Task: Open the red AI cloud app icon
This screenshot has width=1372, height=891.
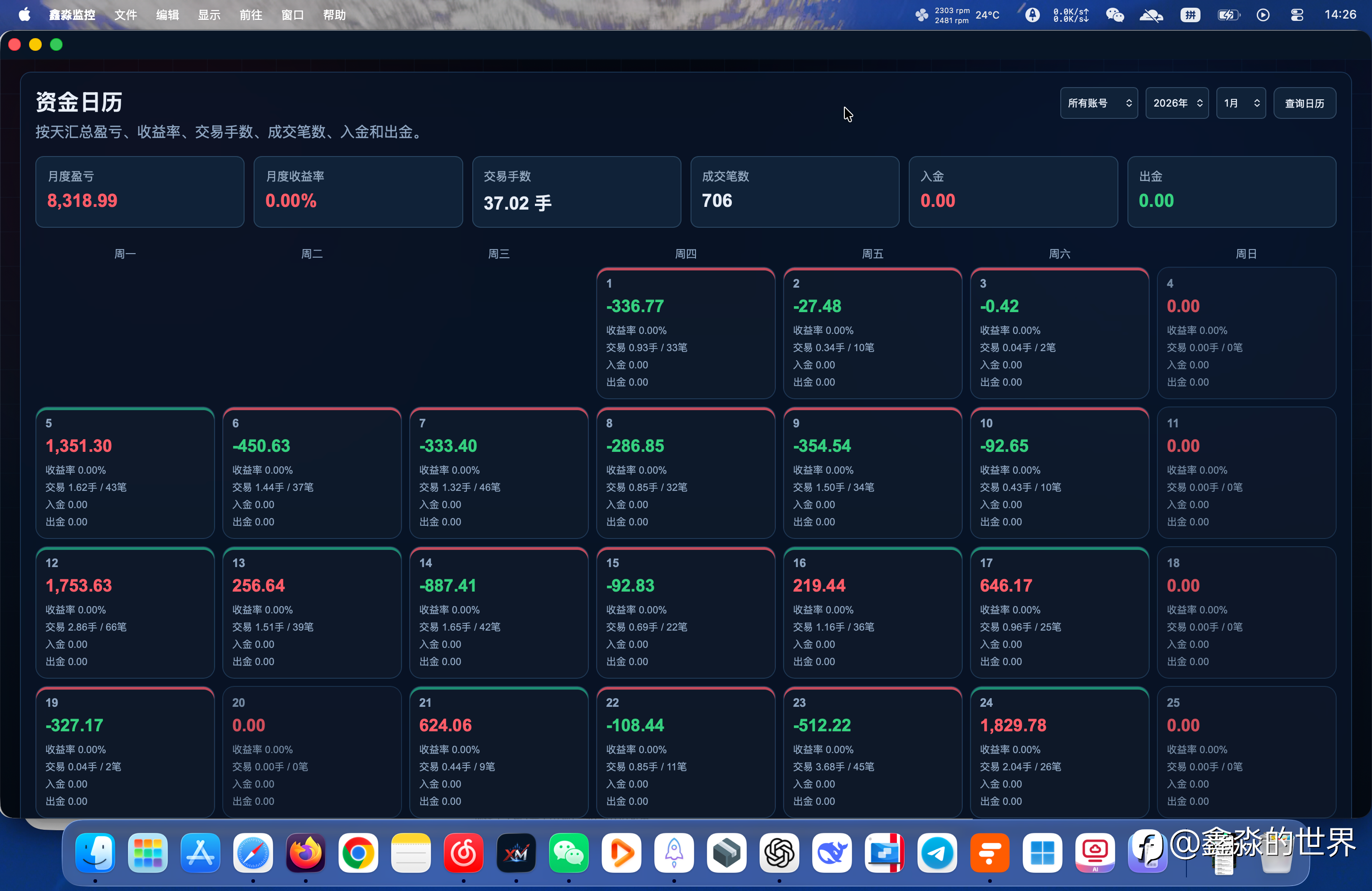Action: tap(1095, 853)
